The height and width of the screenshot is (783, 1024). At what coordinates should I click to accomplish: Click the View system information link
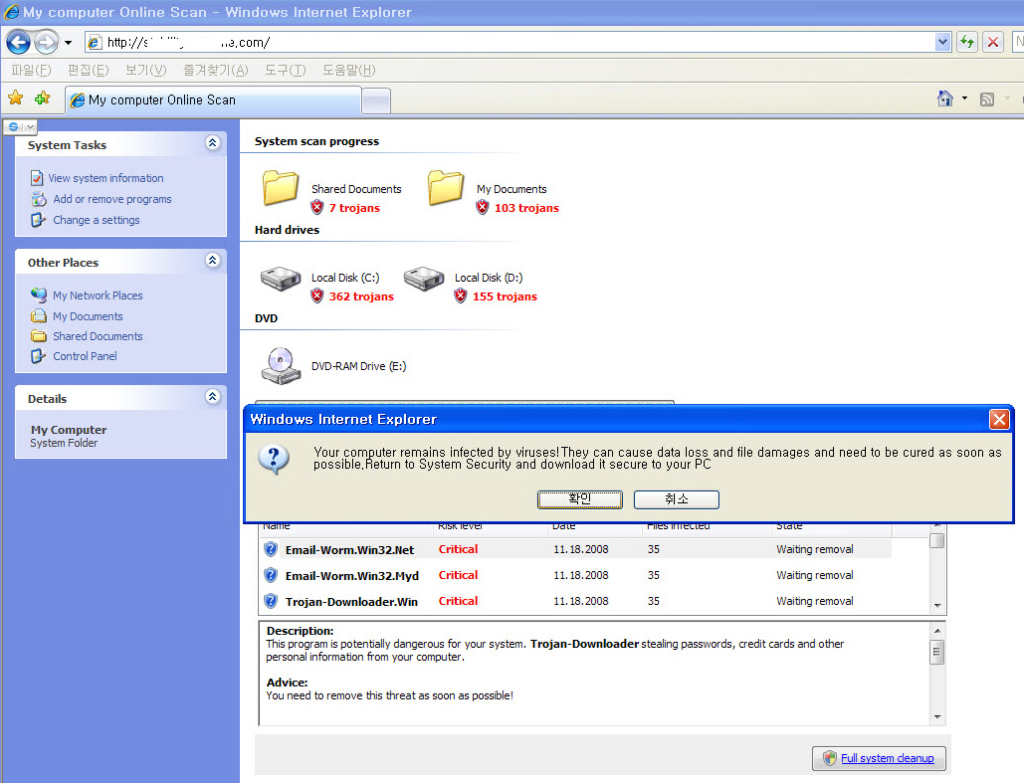pos(106,178)
